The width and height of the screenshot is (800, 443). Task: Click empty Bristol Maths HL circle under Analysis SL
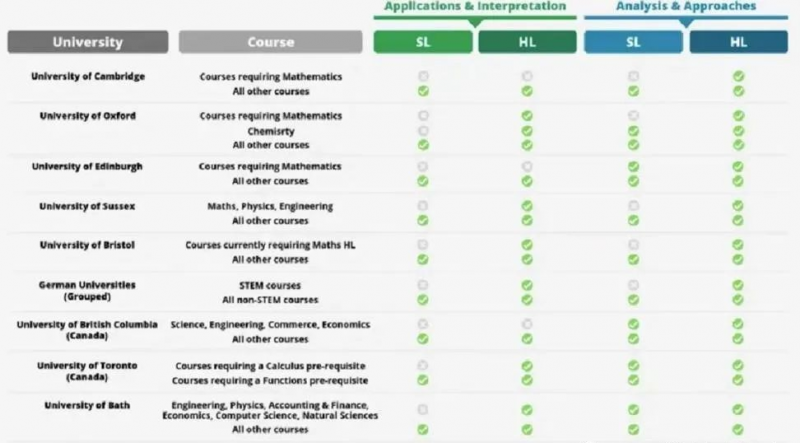coord(633,244)
